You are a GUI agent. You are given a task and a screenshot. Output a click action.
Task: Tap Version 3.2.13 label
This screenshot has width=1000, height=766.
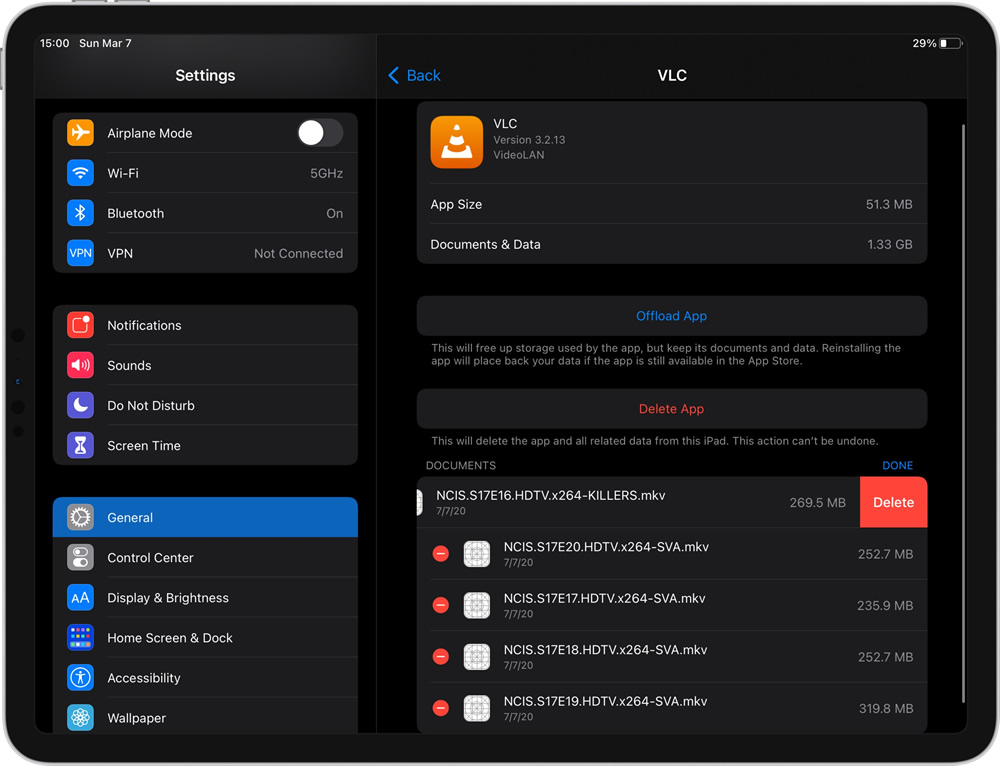click(529, 140)
